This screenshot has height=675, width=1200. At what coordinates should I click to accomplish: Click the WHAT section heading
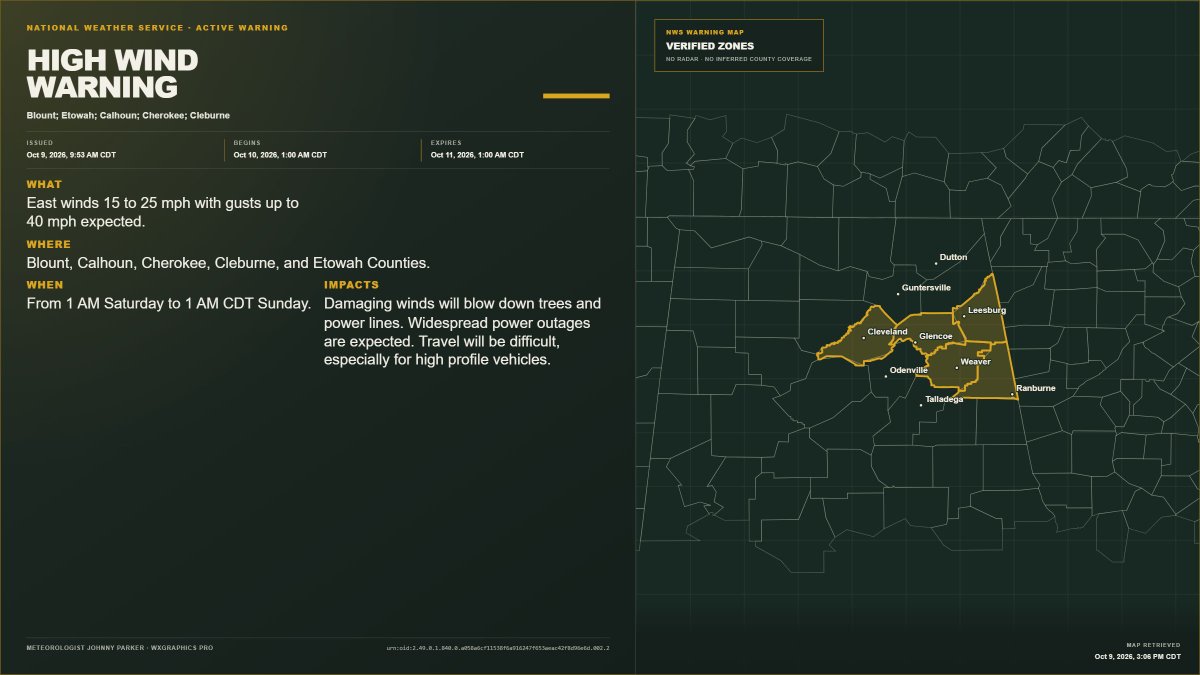(x=44, y=184)
